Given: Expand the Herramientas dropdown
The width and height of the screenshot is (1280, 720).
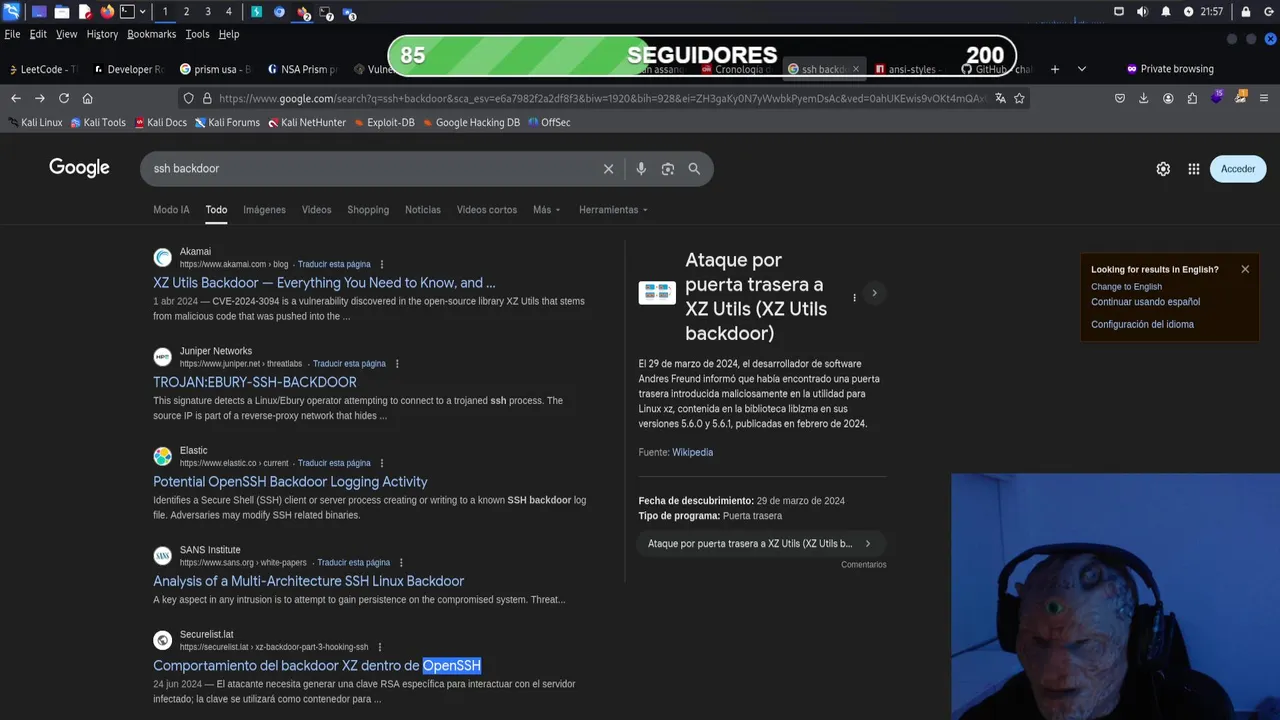Looking at the screenshot, I should tap(613, 210).
